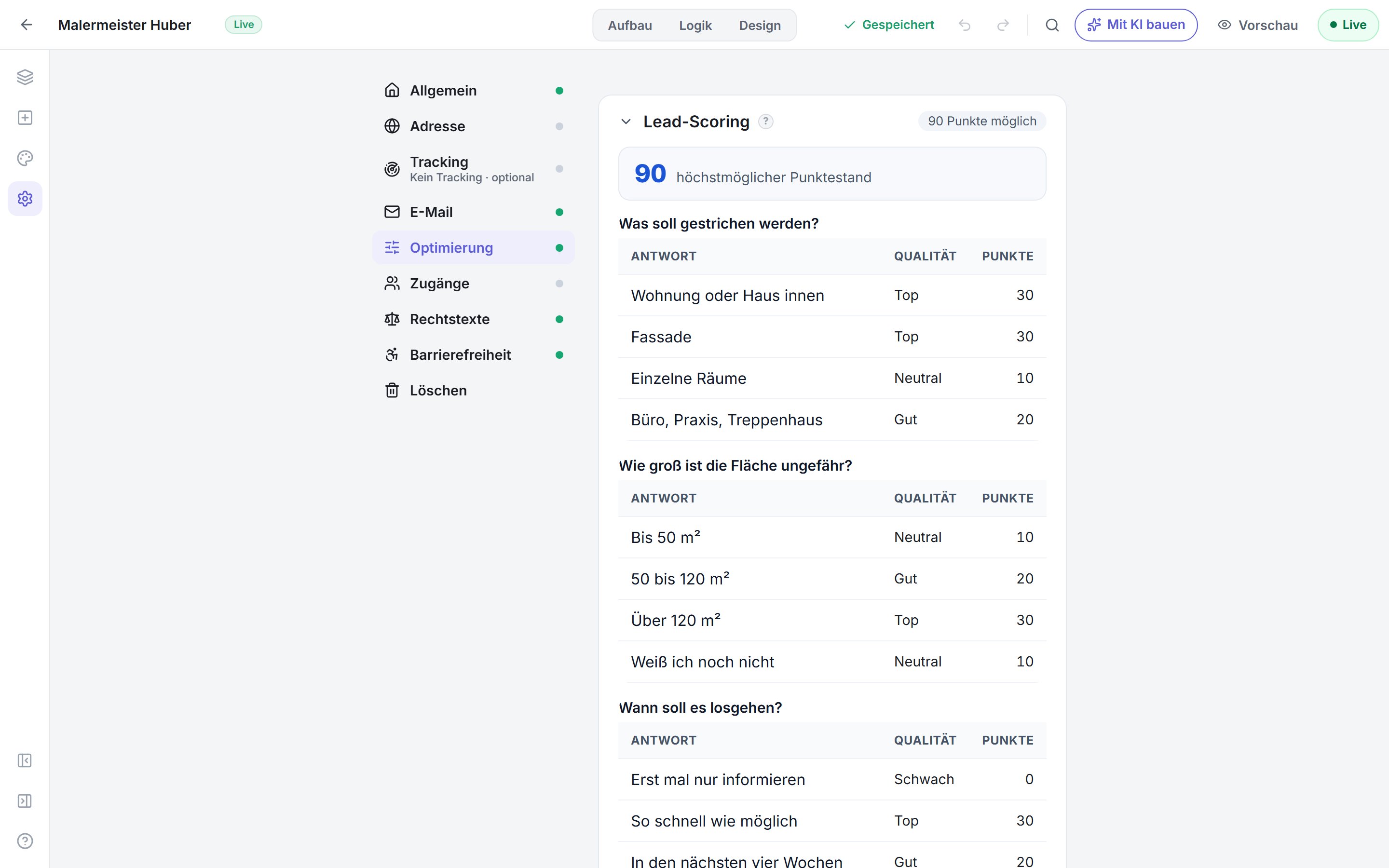Open the Vorschau preview
Image resolution: width=1389 pixels, height=868 pixels.
1257,25
